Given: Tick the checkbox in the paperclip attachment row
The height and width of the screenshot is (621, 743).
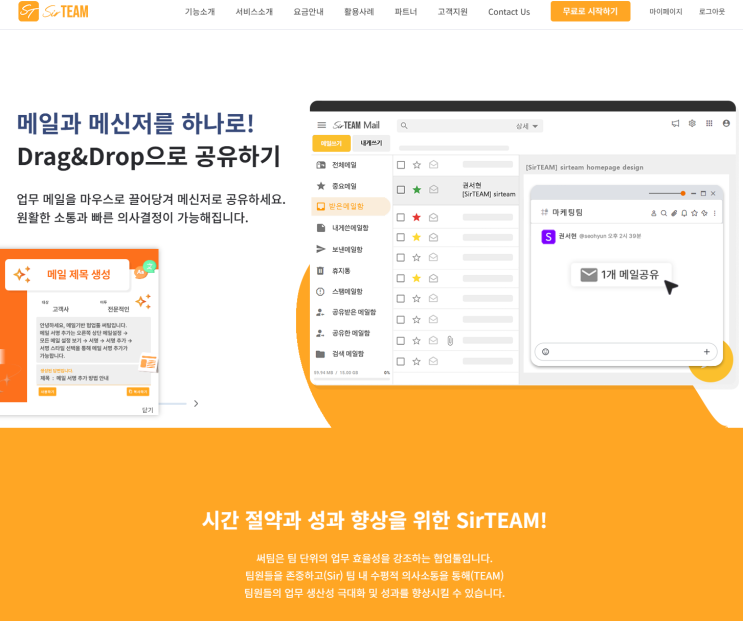Looking at the screenshot, I should click(x=401, y=341).
